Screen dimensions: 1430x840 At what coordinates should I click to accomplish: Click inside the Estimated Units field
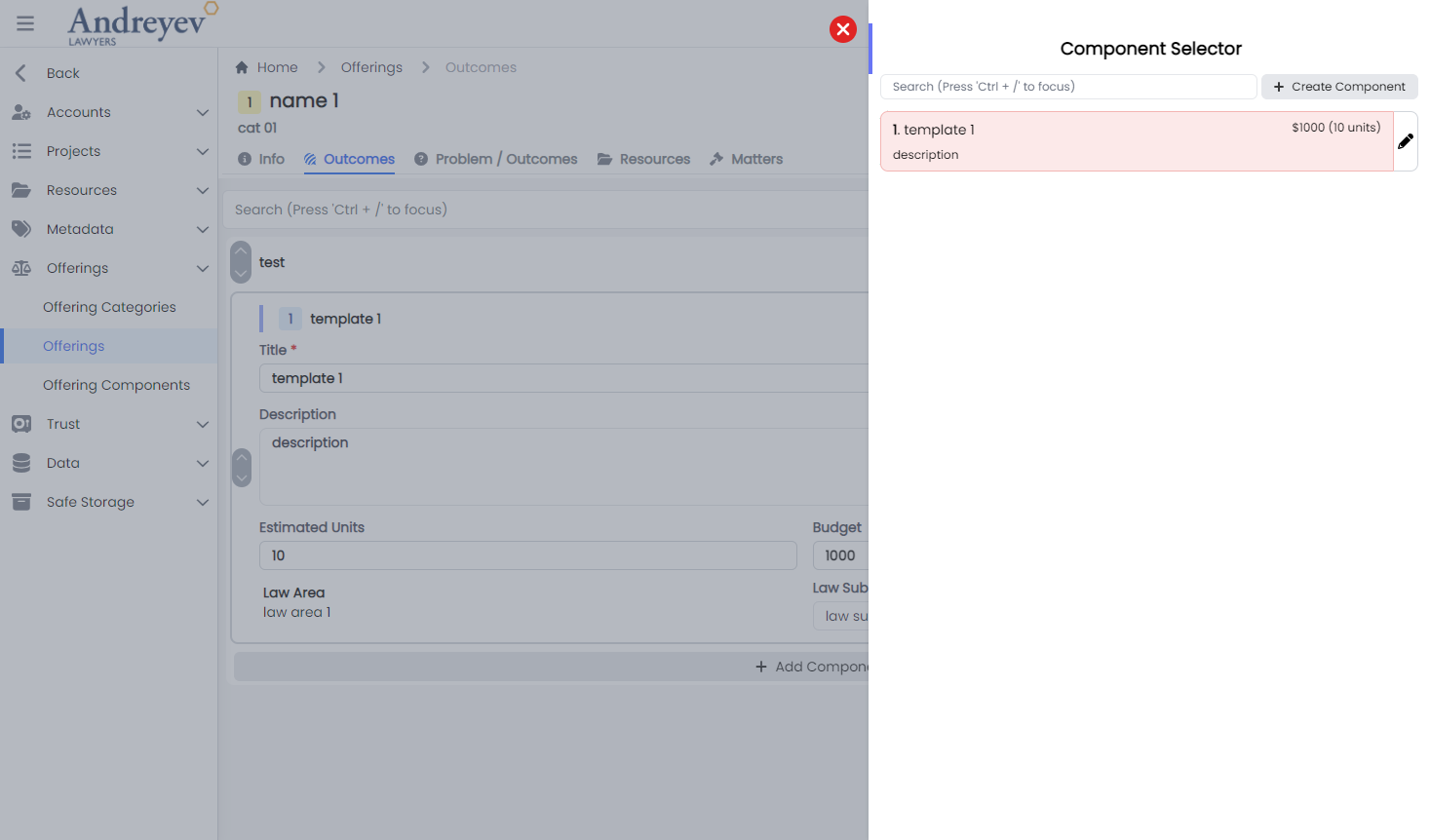click(x=527, y=555)
